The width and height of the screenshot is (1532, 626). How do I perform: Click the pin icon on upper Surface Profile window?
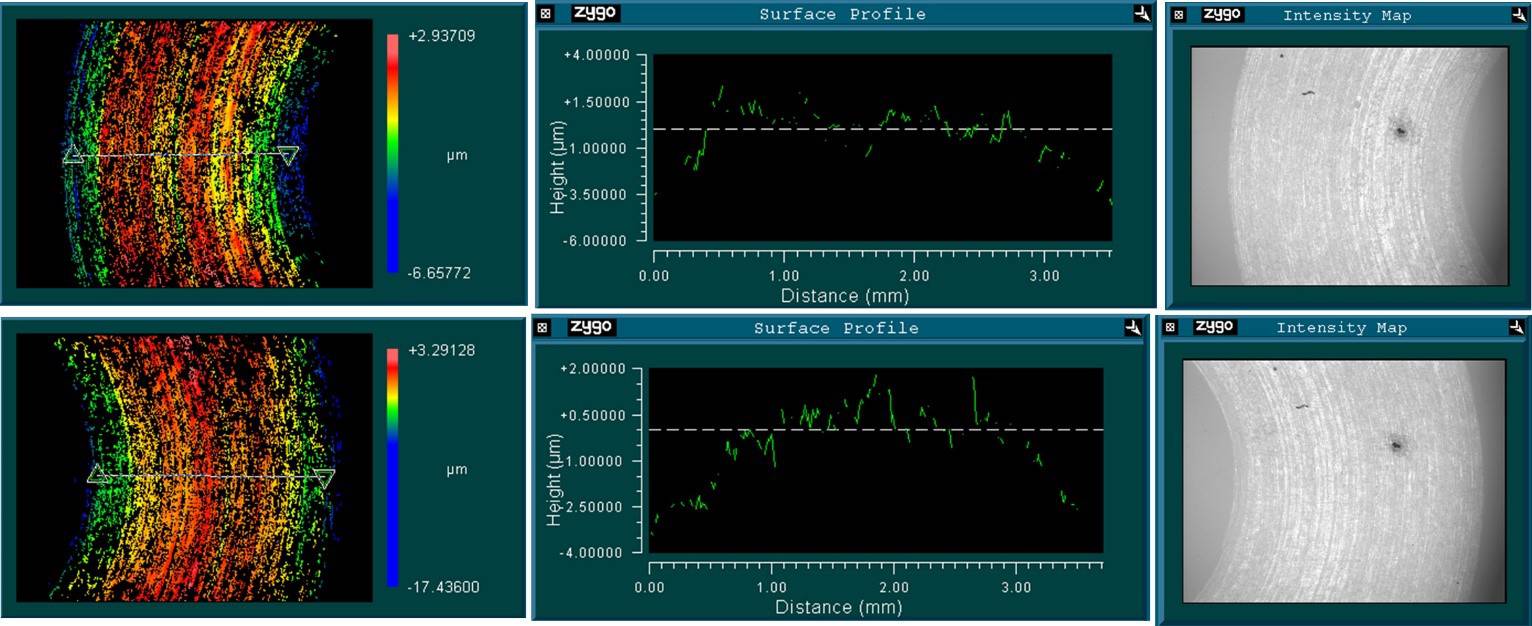click(x=1143, y=14)
